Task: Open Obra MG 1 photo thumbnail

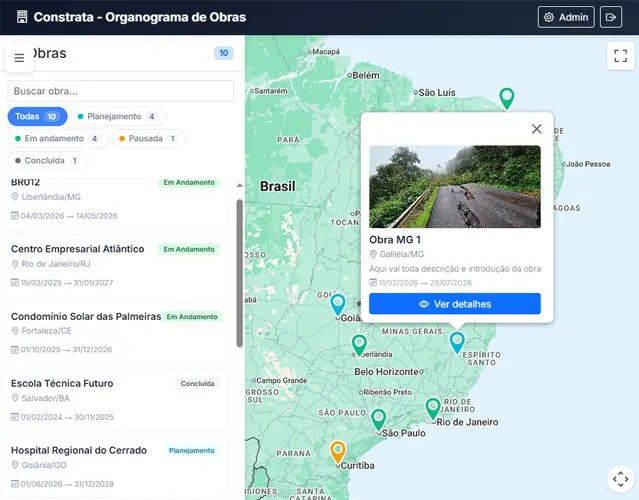Action: (x=455, y=187)
